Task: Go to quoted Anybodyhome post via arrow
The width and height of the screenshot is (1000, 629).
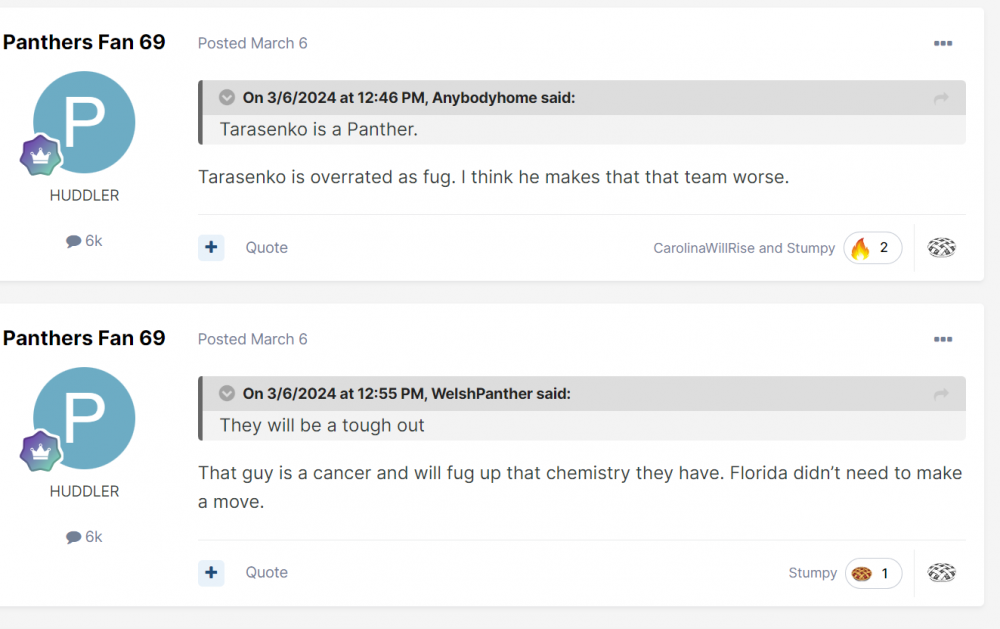Action: click(x=941, y=98)
